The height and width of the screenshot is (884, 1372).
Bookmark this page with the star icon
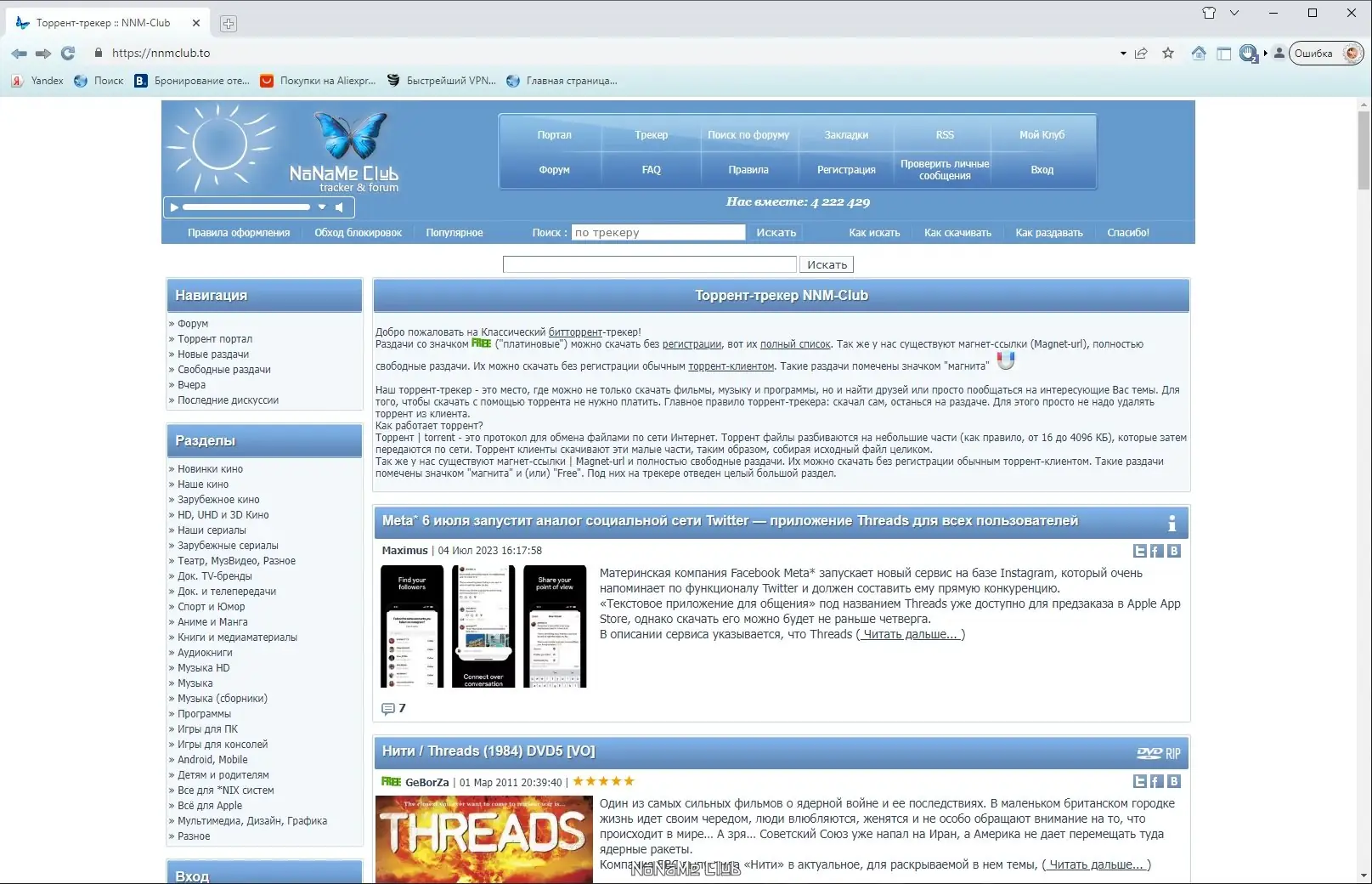1168,54
